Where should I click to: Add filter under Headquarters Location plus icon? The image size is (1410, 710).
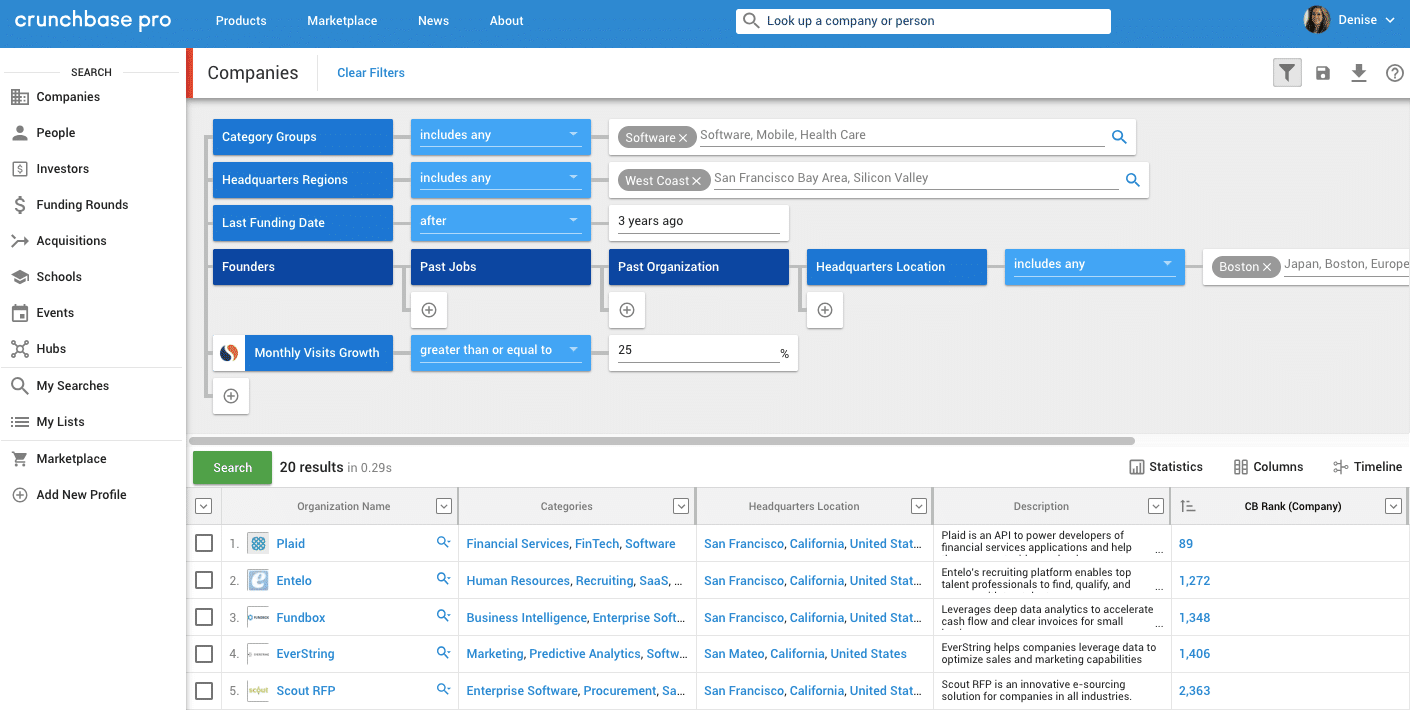tap(825, 310)
